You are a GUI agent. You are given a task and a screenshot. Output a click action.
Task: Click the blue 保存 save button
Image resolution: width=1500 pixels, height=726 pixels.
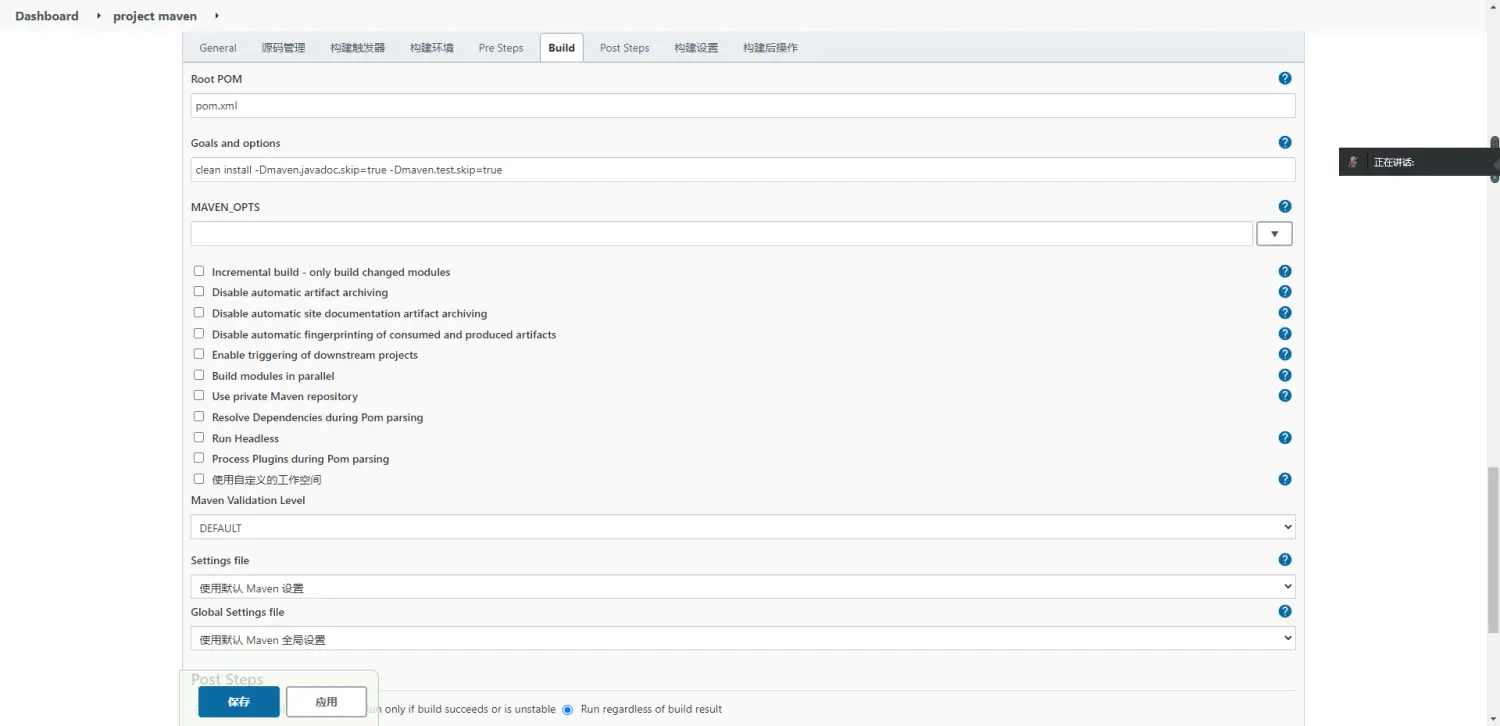click(238, 702)
